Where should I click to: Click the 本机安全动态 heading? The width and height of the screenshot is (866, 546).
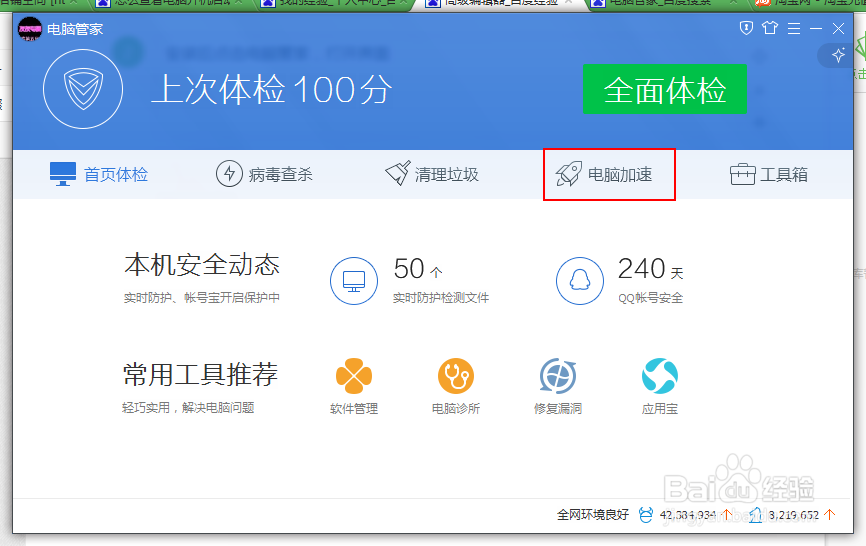coord(202,265)
